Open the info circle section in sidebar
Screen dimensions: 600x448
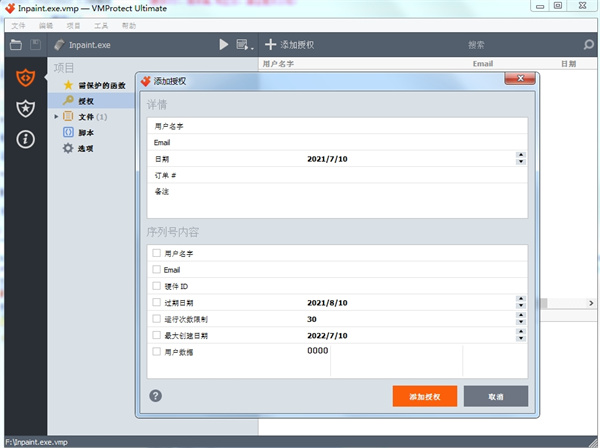[x=25, y=139]
